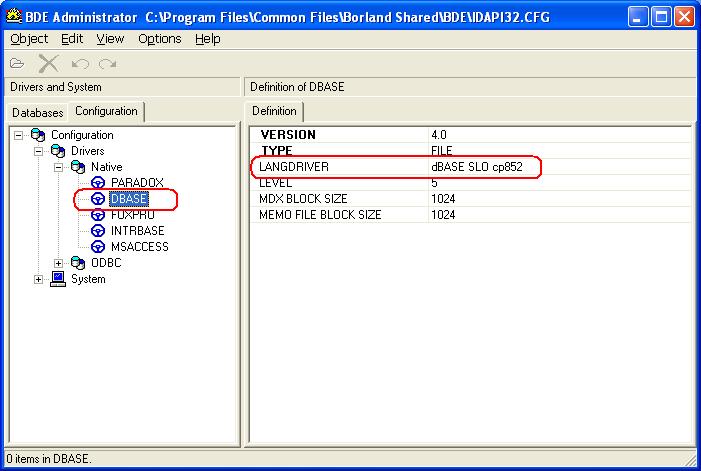This screenshot has height=471, width=701.
Task: Click the TYPE value FILE
Action: click(442, 151)
